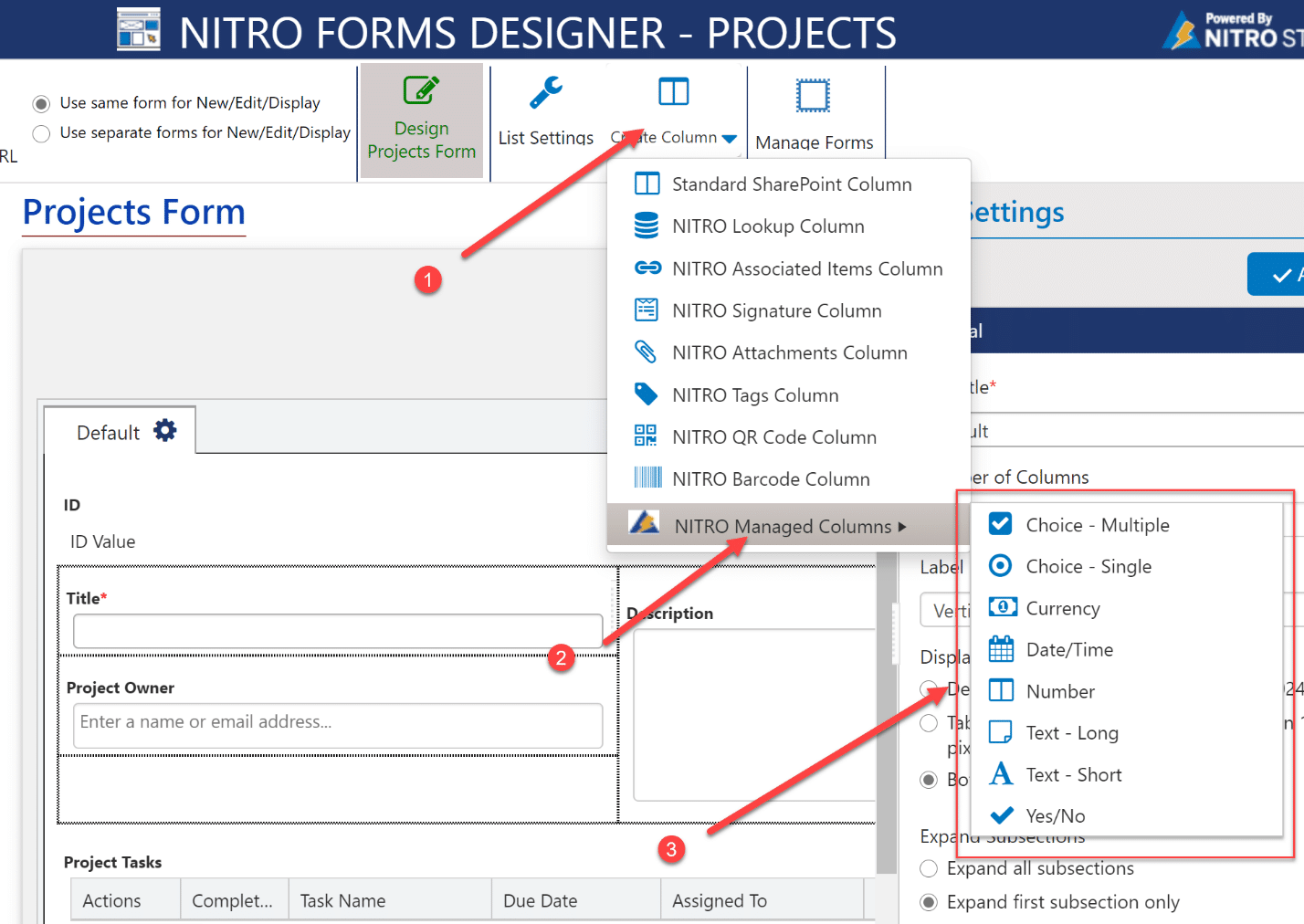Click the NITRO Managed Columns logo icon
1304x924 pixels.
tap(644, 522)
